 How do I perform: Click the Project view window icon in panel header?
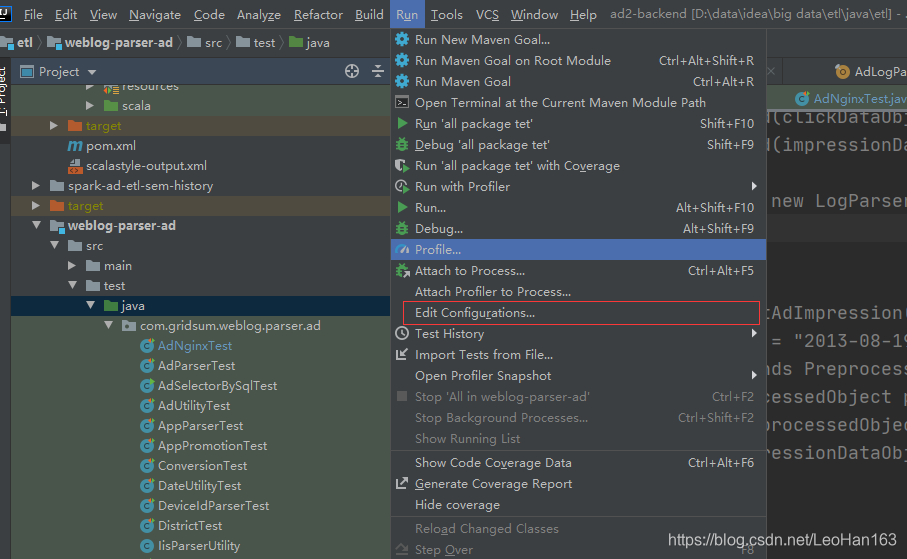click(x=27, y=72)
